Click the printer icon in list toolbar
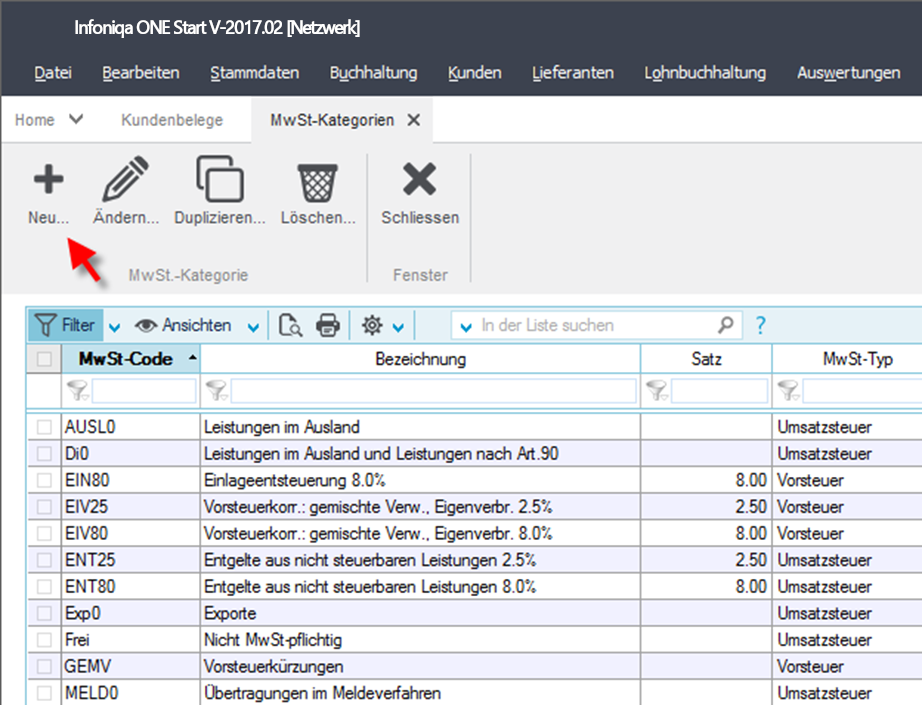The width and height of the screenshot is (922, 705). pyautogui.click(x=328, y=325)
